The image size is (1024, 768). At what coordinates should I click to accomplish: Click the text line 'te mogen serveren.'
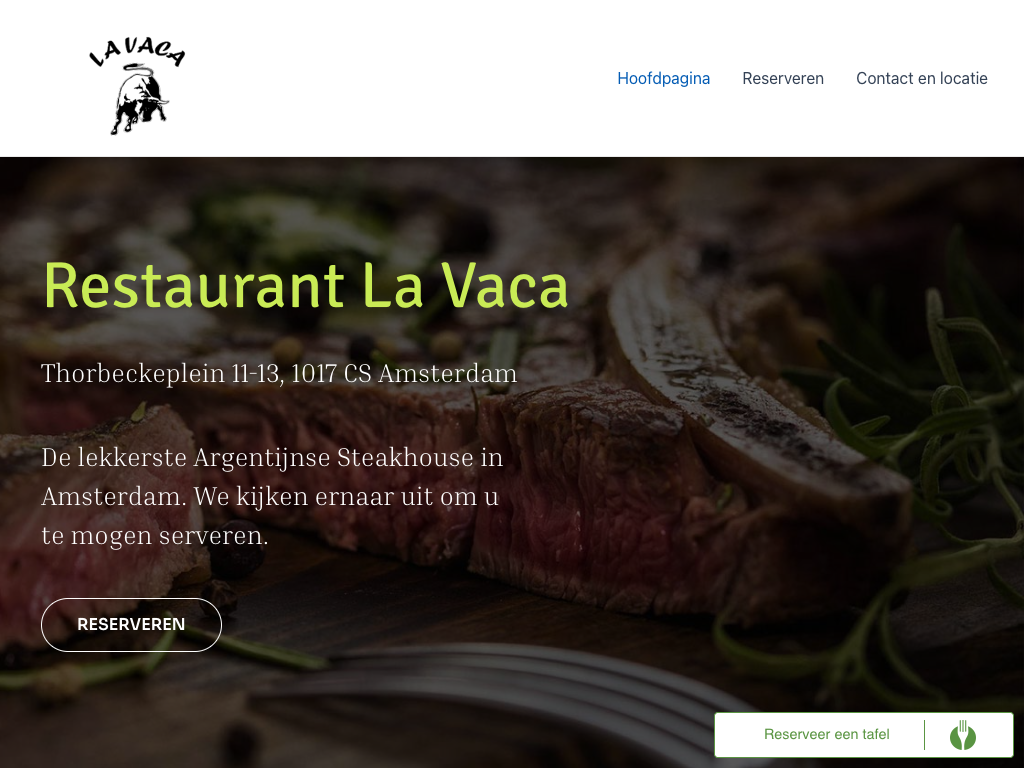click(155, 536)
